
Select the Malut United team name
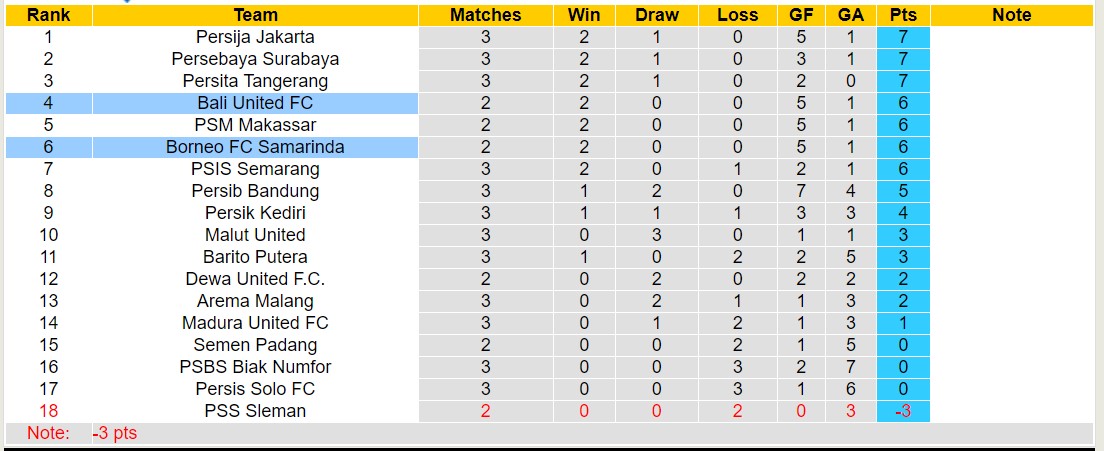(x=255, y=235)
